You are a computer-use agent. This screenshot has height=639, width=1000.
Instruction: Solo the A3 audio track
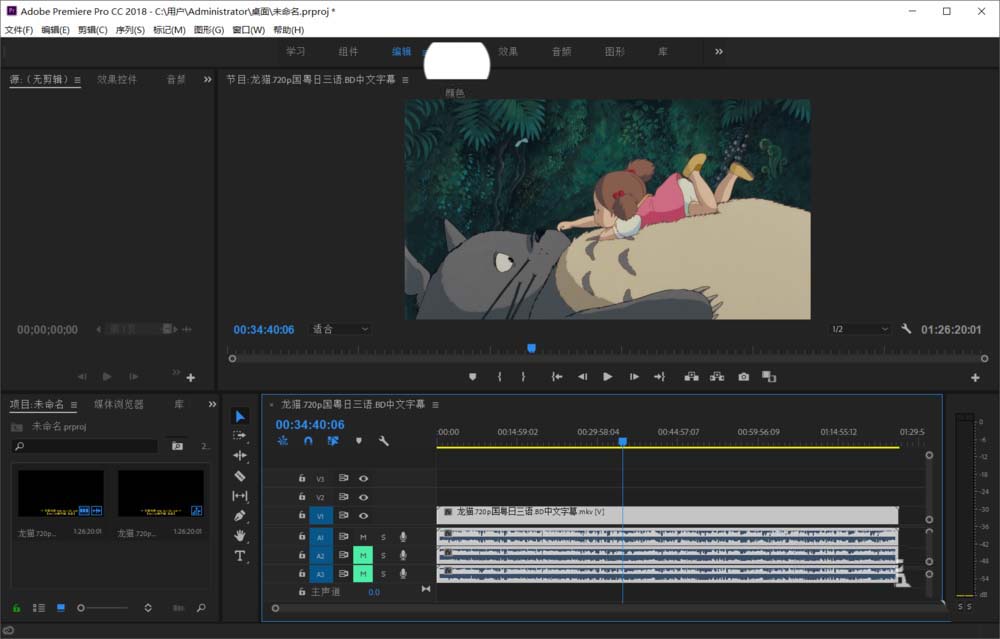383,572
